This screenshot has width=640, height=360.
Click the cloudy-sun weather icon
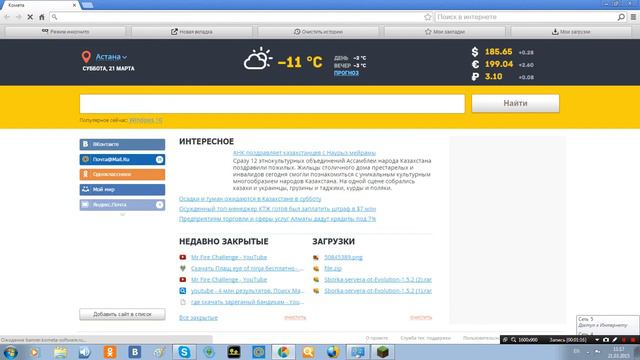[x=258, y=59]
